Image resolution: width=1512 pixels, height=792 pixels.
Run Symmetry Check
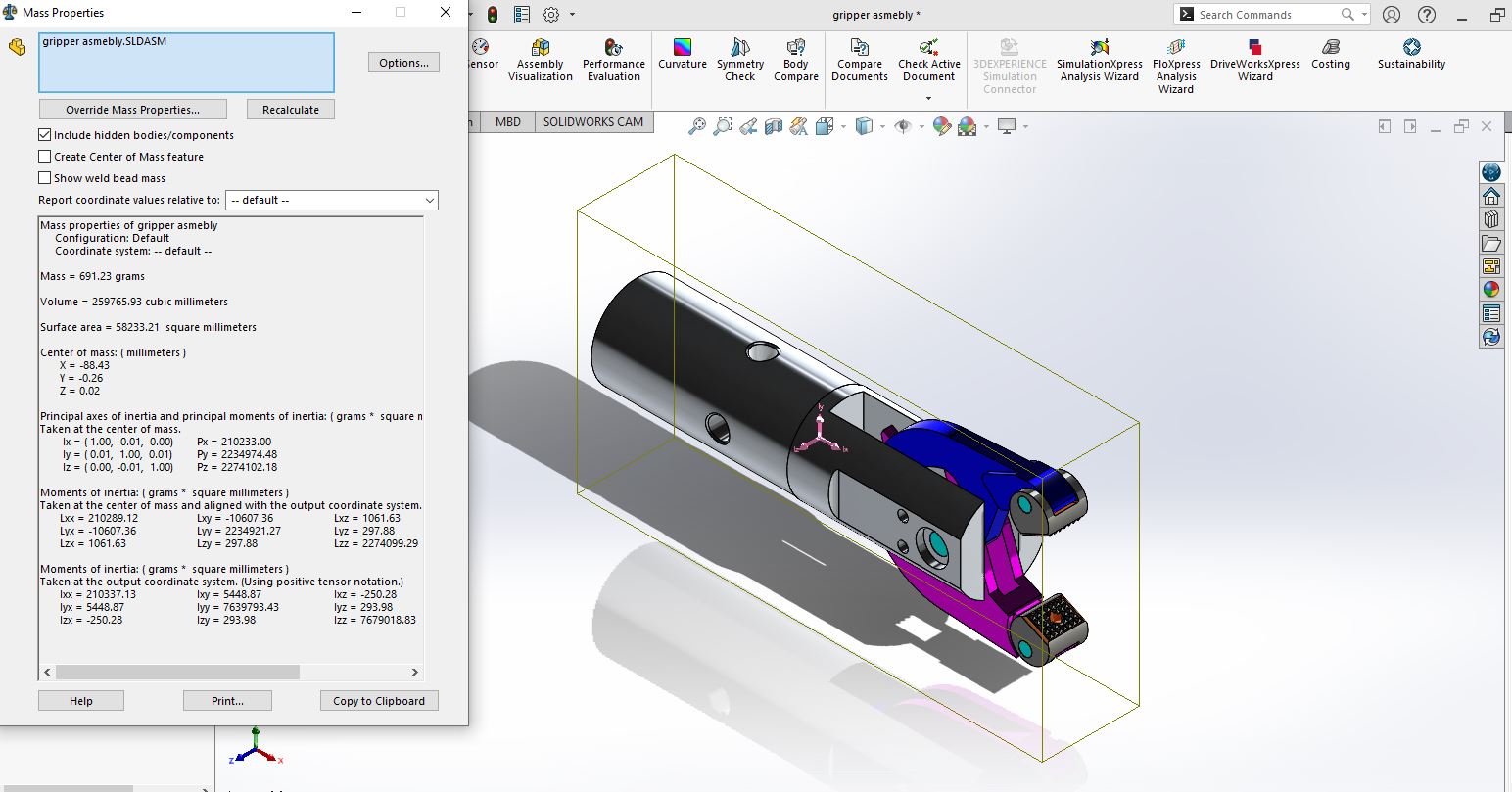[x=740, y=61]
